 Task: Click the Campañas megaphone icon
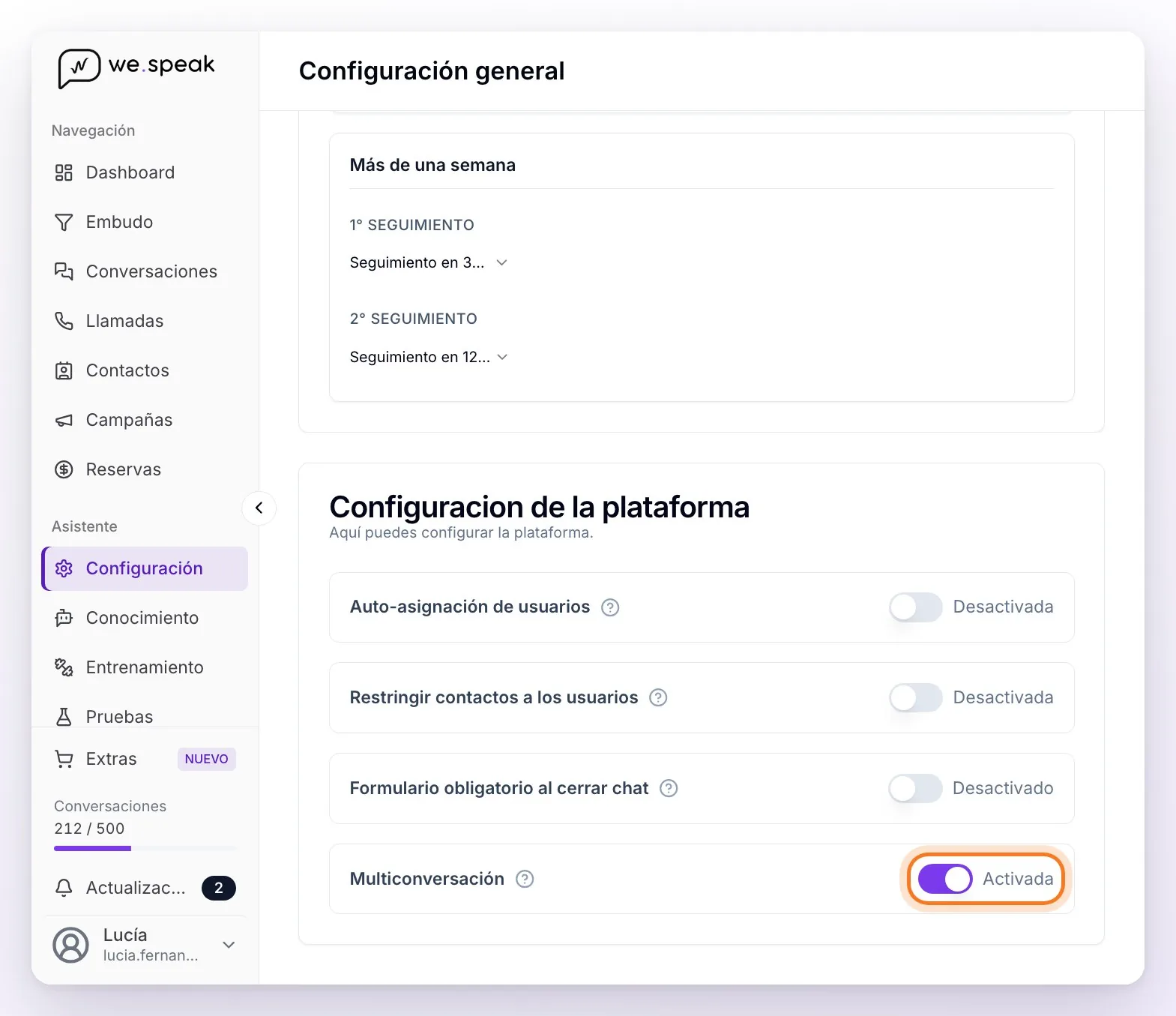coord(64,421)
